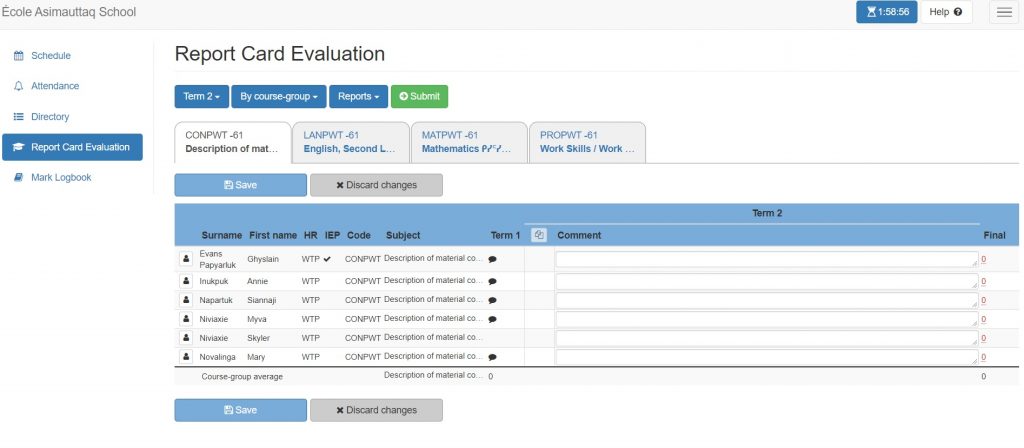This screenshot has height=448, width=1024.
Task: Click person icon for Niviaxie Skyler
Action: pyautogui.click(x=186, y=338)
